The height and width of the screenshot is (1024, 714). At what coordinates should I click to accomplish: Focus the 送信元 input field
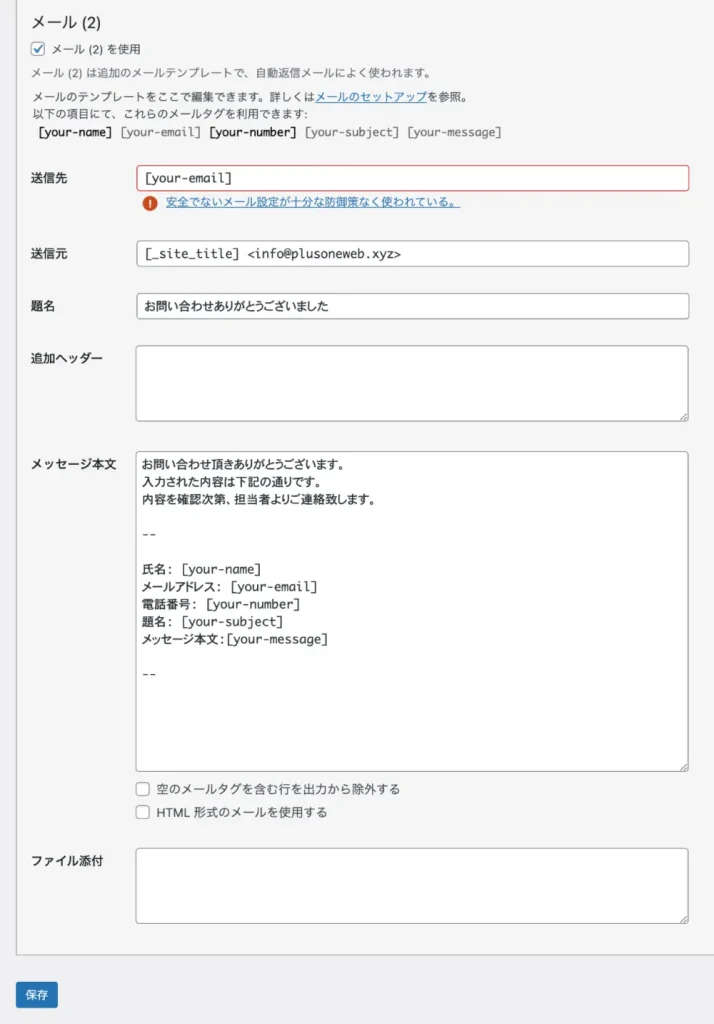pyautogui.click(x=412, y=254)
